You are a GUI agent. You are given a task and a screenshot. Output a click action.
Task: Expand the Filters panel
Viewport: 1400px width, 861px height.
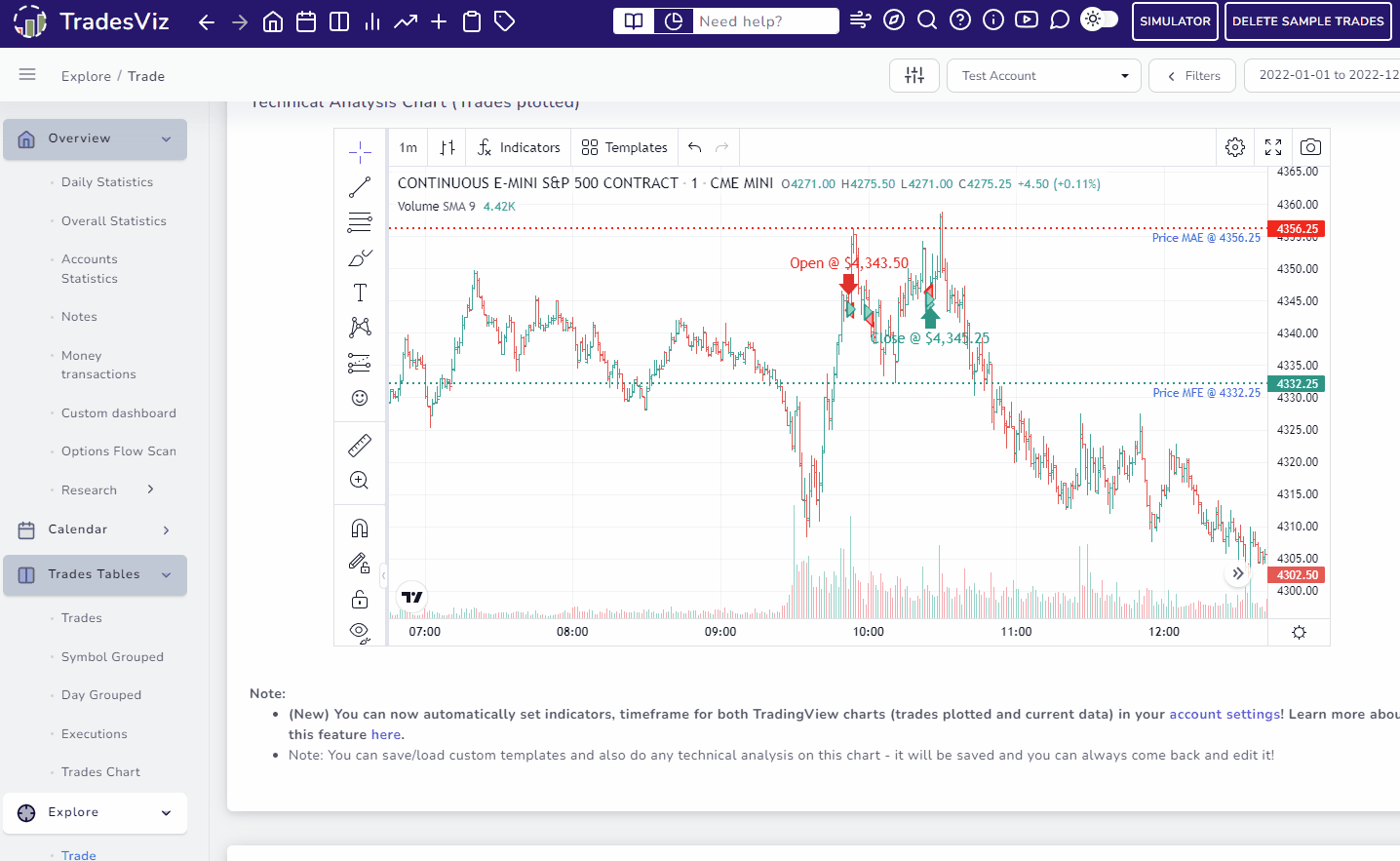(x=1192, y=75)
